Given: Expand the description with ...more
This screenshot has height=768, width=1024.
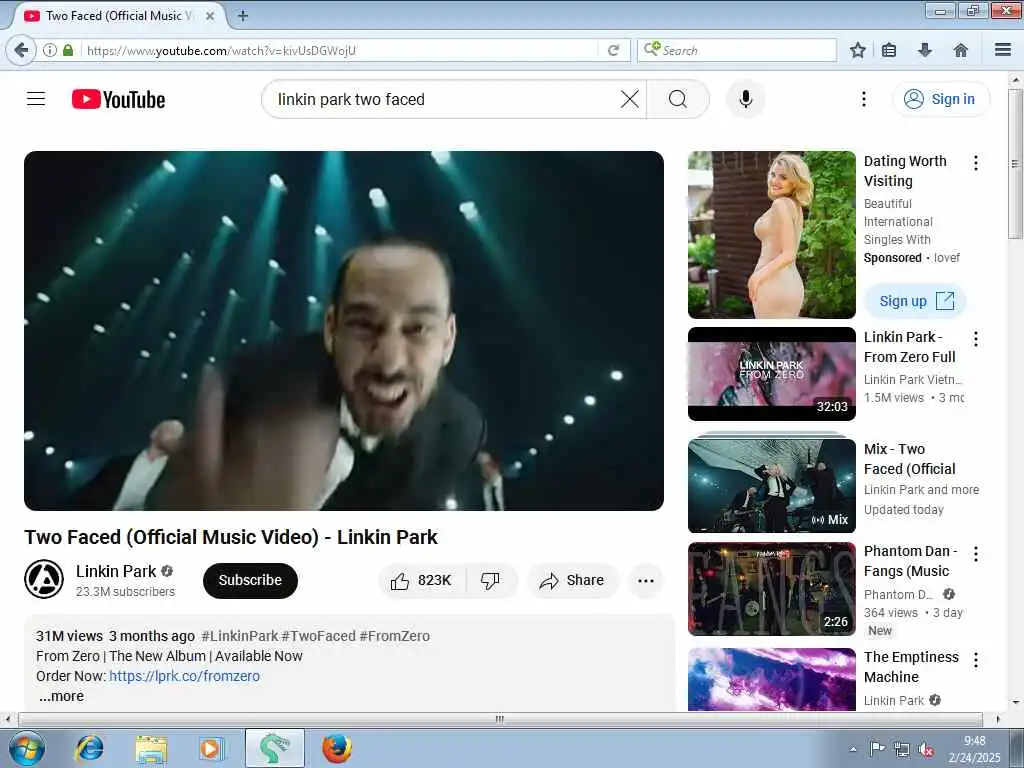Looking at the screenshot, I should (x=61, y=696).
